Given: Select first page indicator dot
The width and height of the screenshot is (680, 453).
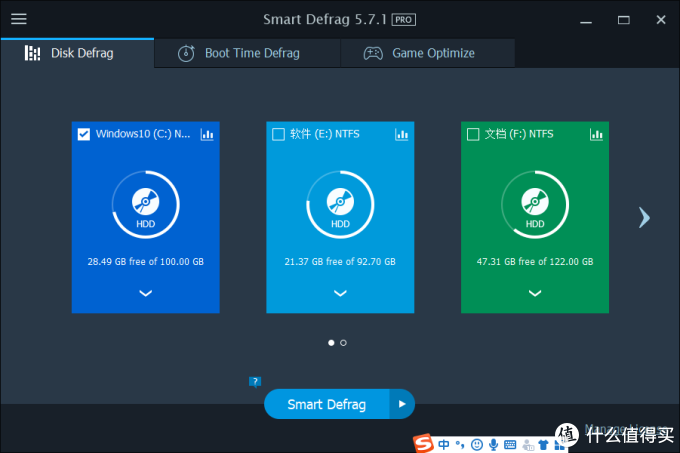Looking at the screenshot, I should pos(331,343).
